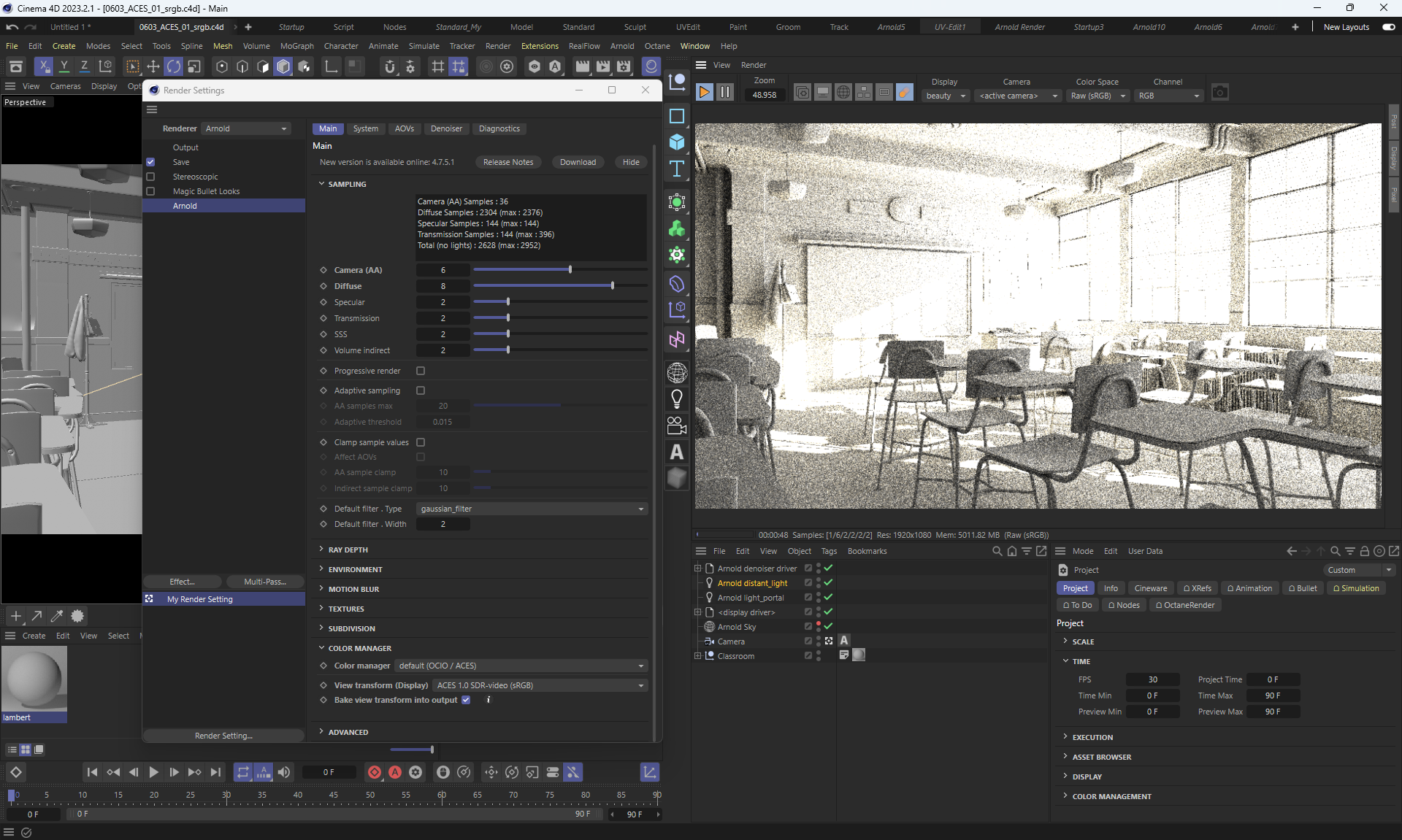Open the MoGraph menu
This screenshot has height=840, width=1402.
[x=296, y=46]
